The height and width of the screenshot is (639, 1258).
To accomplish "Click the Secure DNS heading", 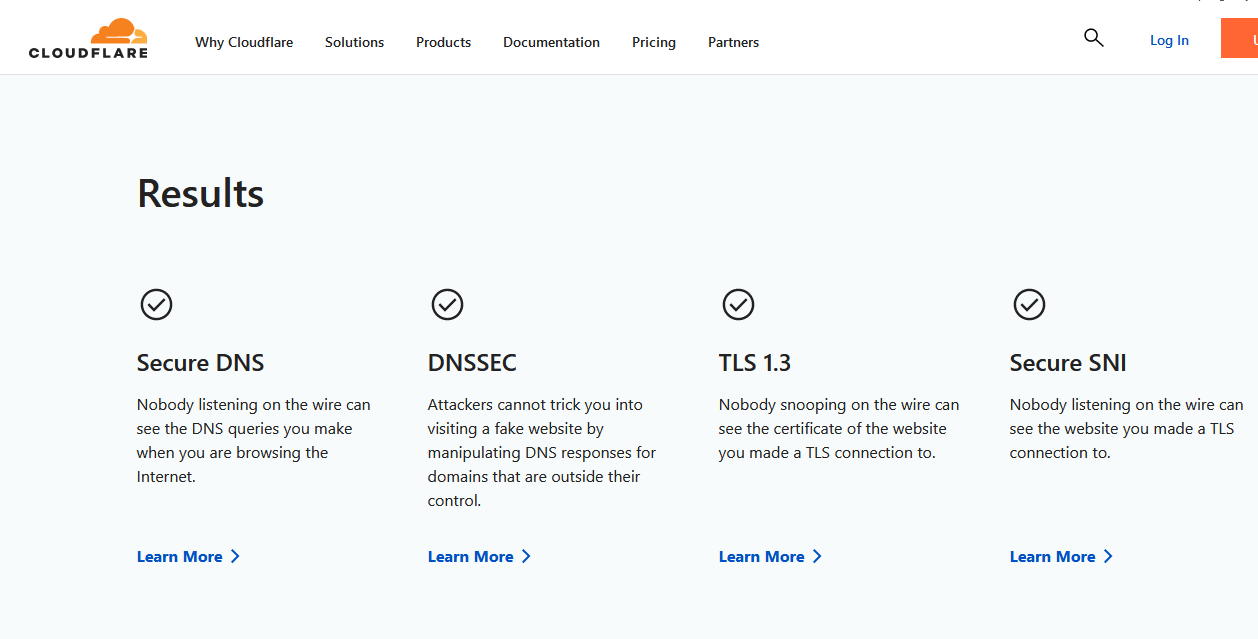I will click(x=200, y=363).
